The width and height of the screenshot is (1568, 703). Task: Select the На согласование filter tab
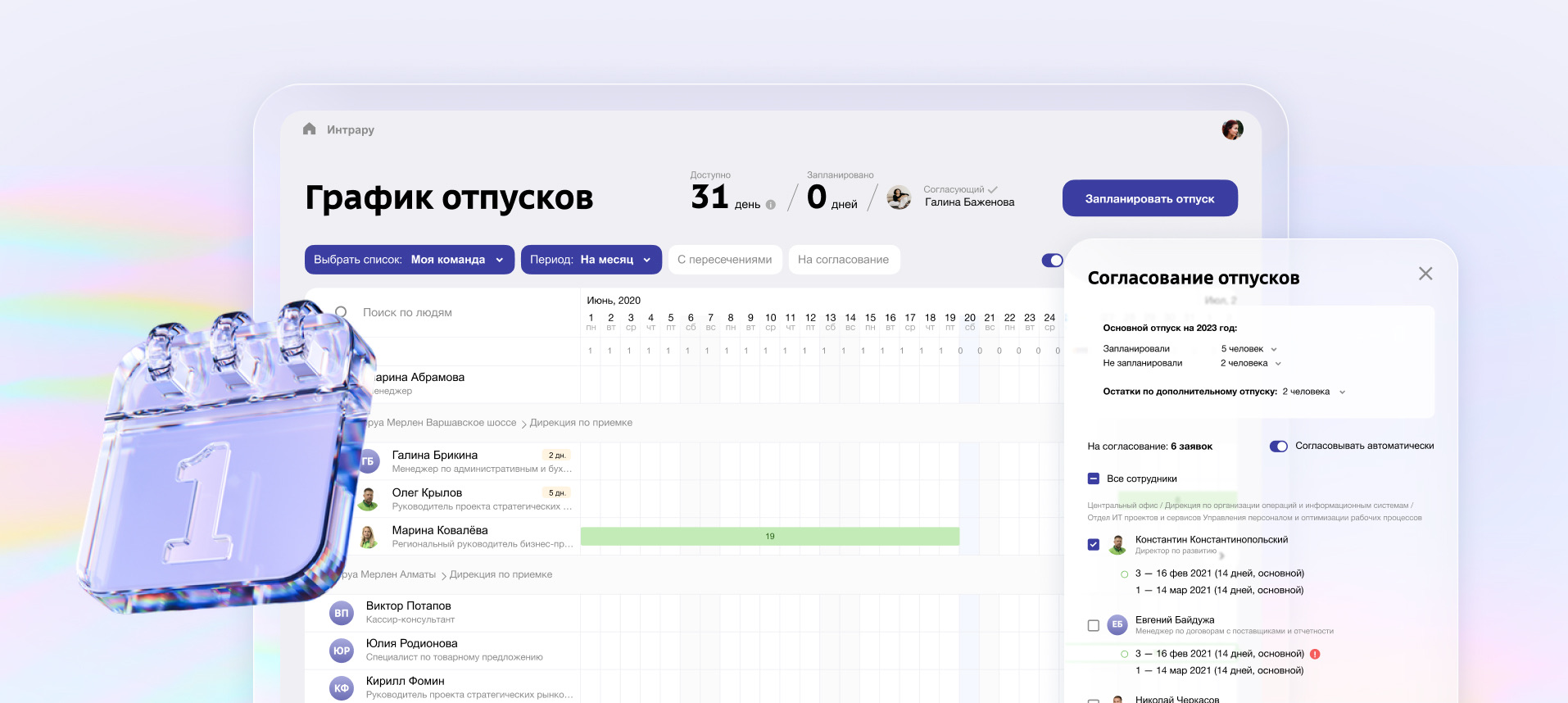point(843,260)
